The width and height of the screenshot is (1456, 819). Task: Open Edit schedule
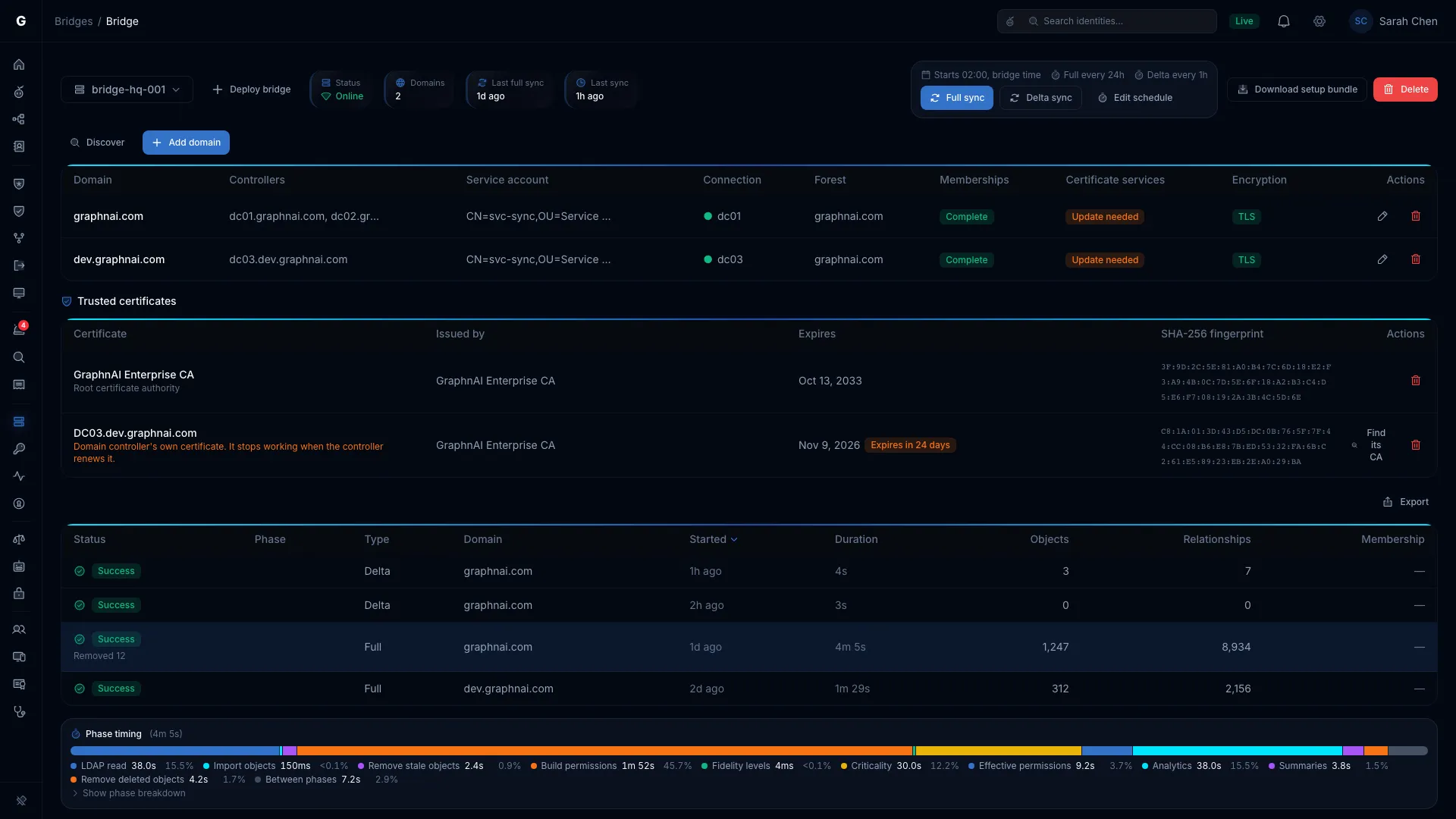pyautogui.click(x=1134, y=98)
